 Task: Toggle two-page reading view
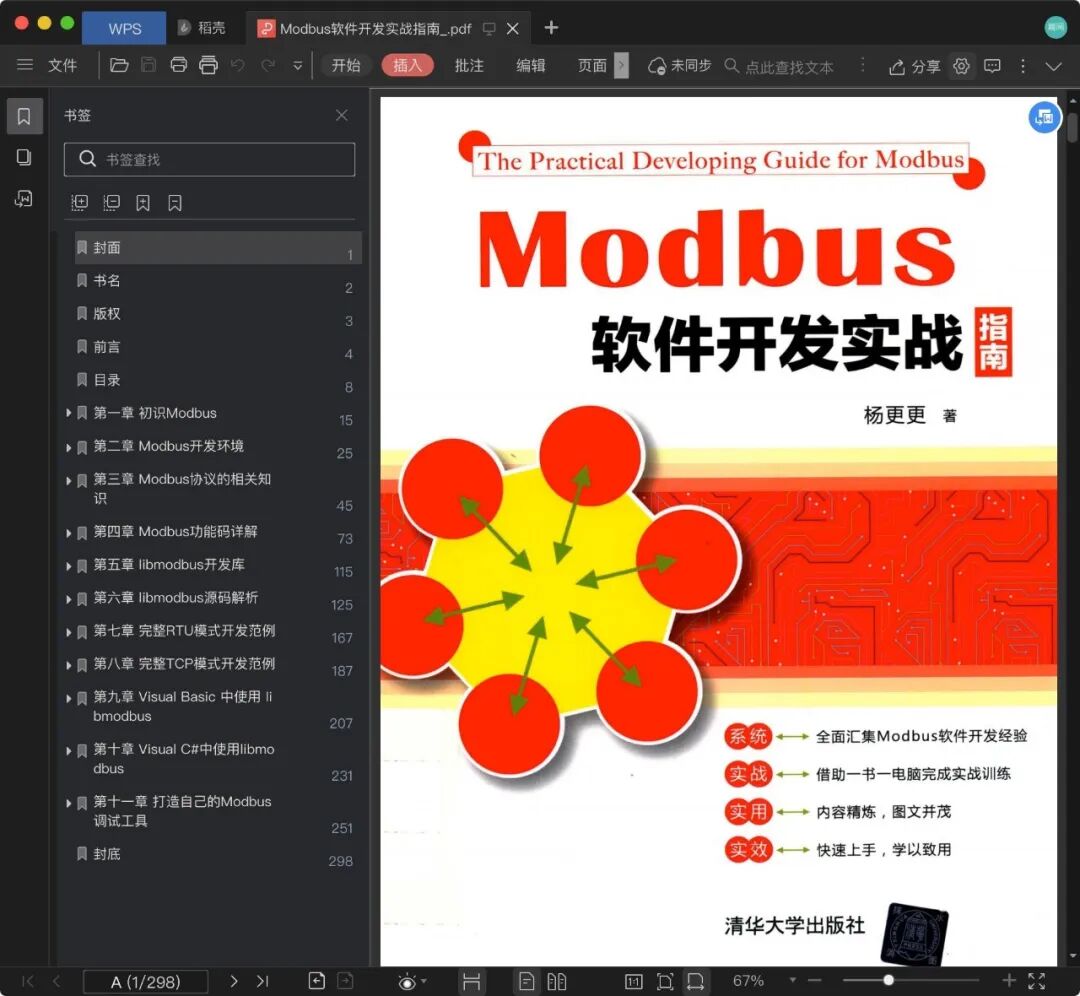click(x=557, y=981)
